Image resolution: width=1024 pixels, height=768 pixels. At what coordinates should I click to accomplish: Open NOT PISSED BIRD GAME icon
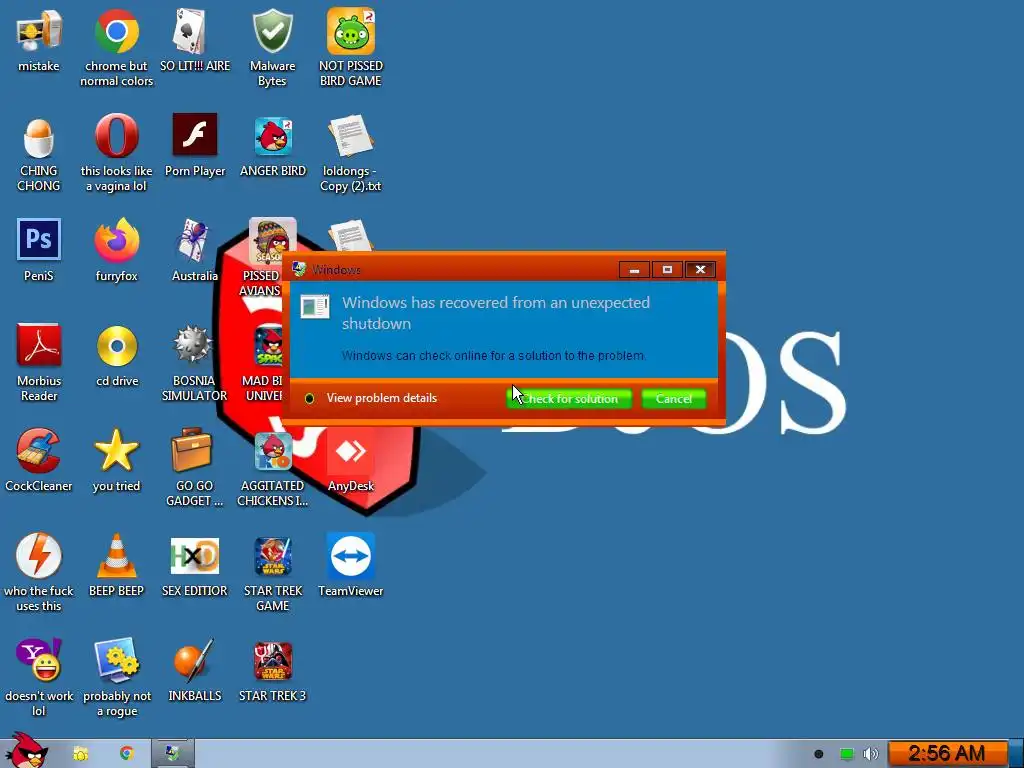pos(351,31)
